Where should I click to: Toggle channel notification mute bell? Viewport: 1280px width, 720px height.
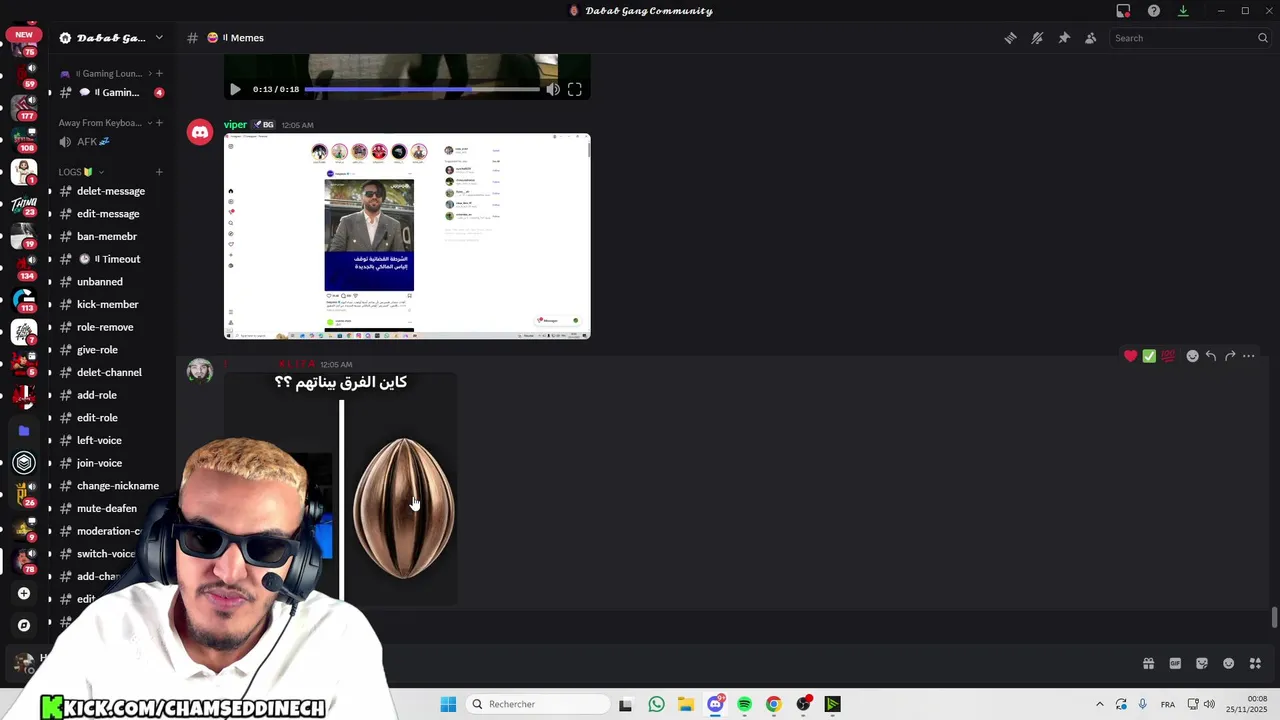[x=1037, y=38]
